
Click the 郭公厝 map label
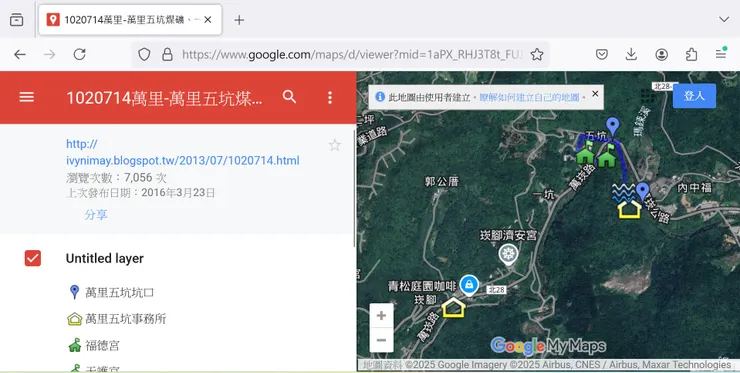click(441, 181)
